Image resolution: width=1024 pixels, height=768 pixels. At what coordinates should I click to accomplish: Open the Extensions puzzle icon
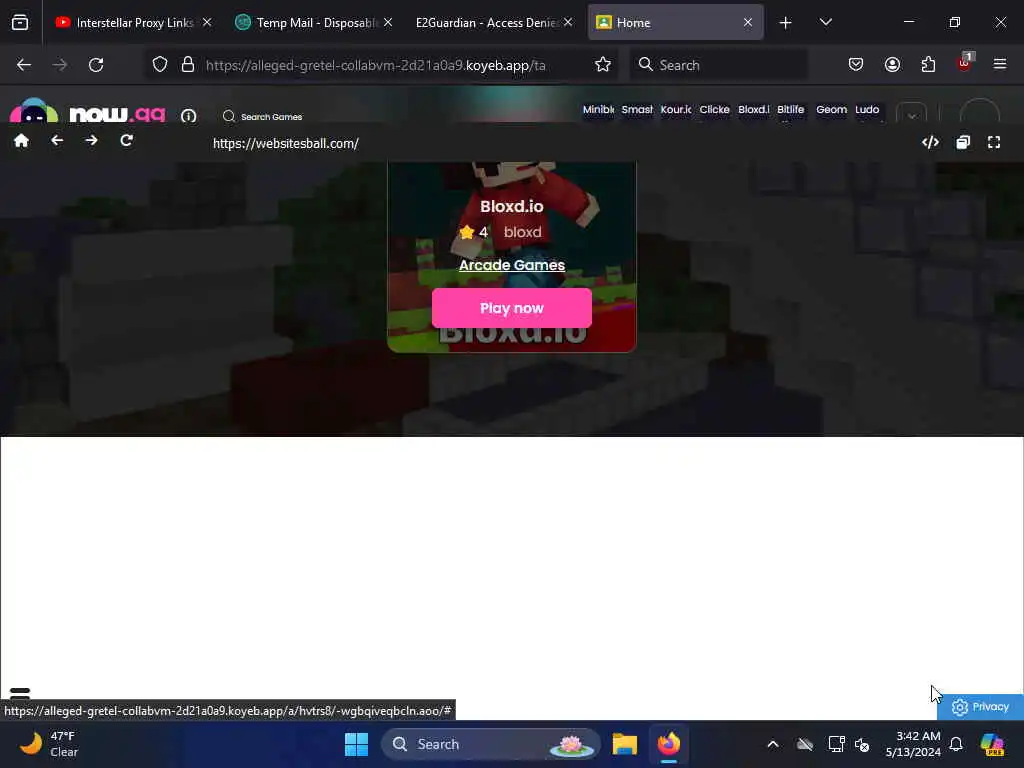pyautogui.click(x=928, y=64)
